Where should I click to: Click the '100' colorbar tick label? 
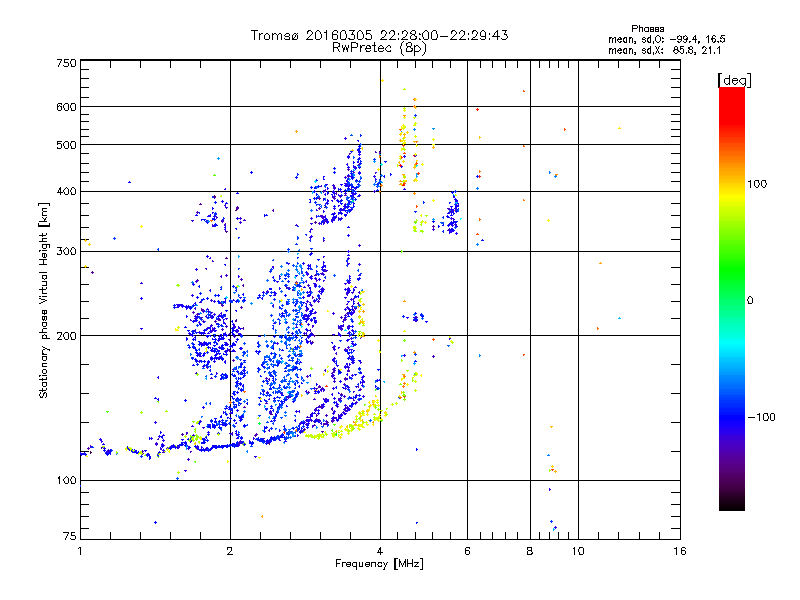757,184
